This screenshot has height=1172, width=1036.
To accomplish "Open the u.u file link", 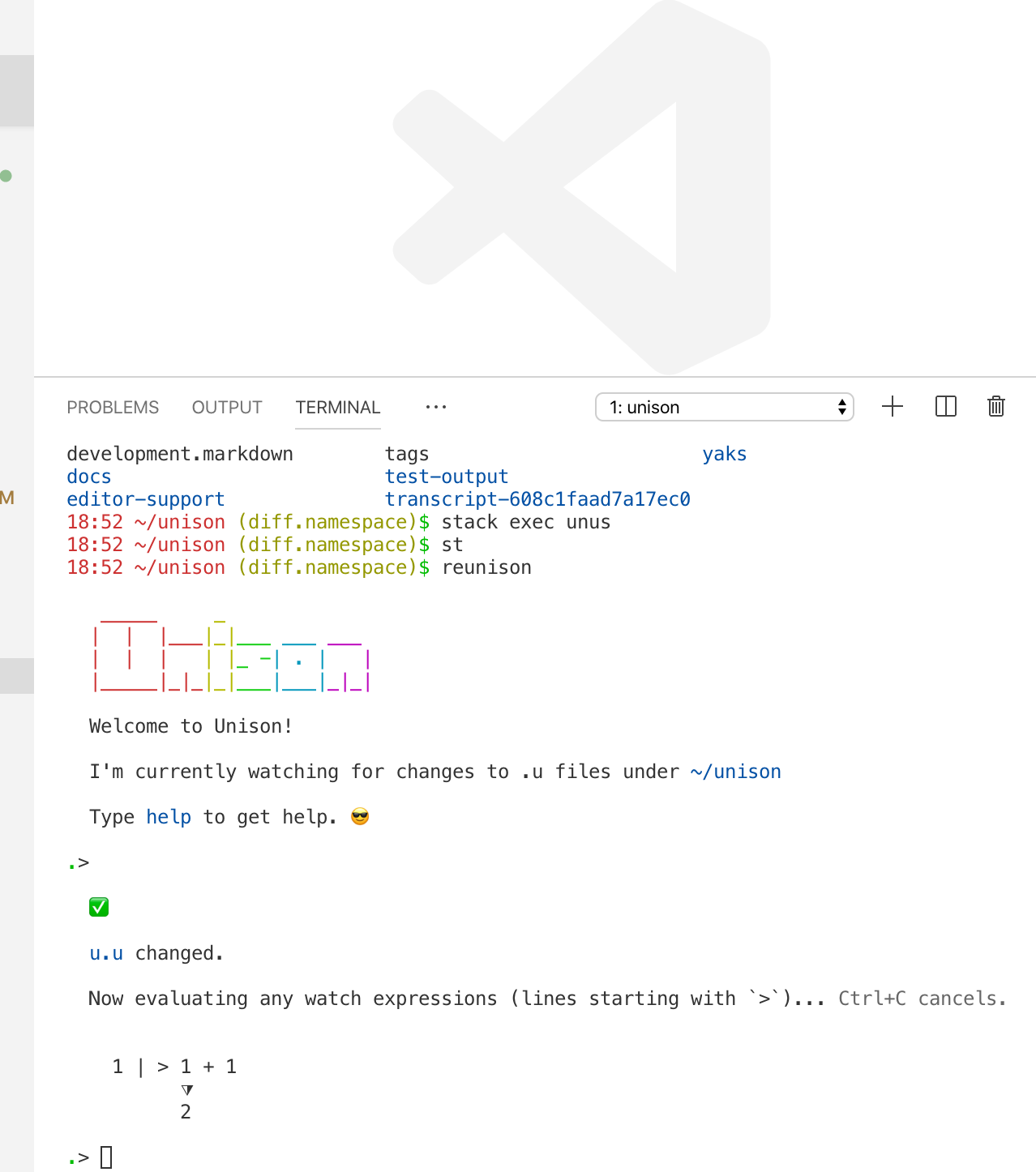I will click(x=106, y=953).
